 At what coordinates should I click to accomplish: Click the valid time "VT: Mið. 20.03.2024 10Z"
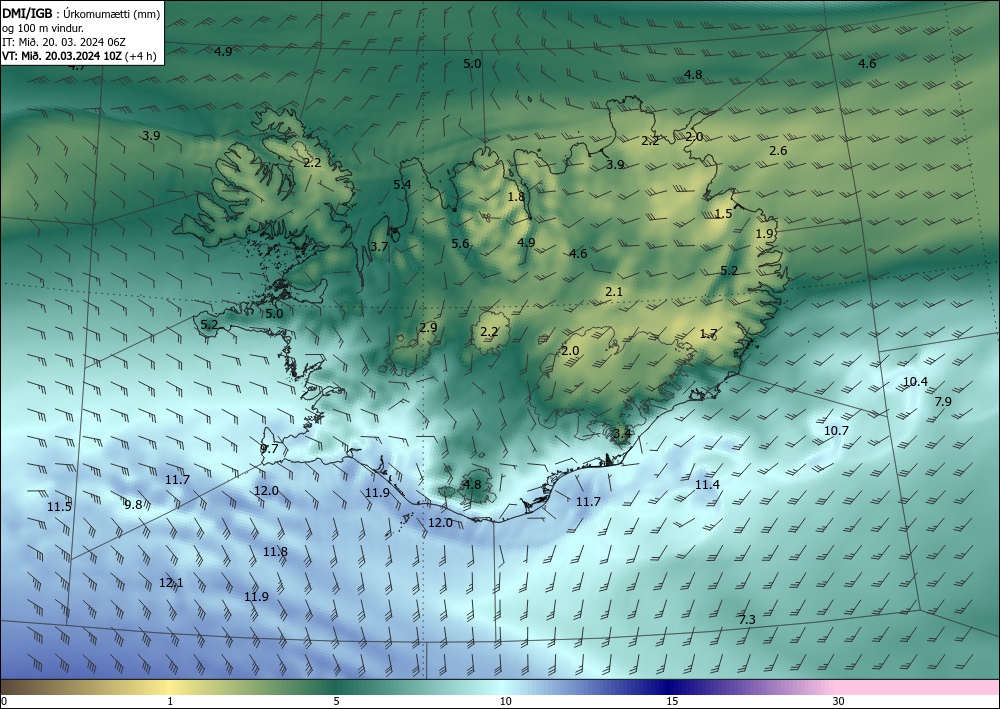62,55
